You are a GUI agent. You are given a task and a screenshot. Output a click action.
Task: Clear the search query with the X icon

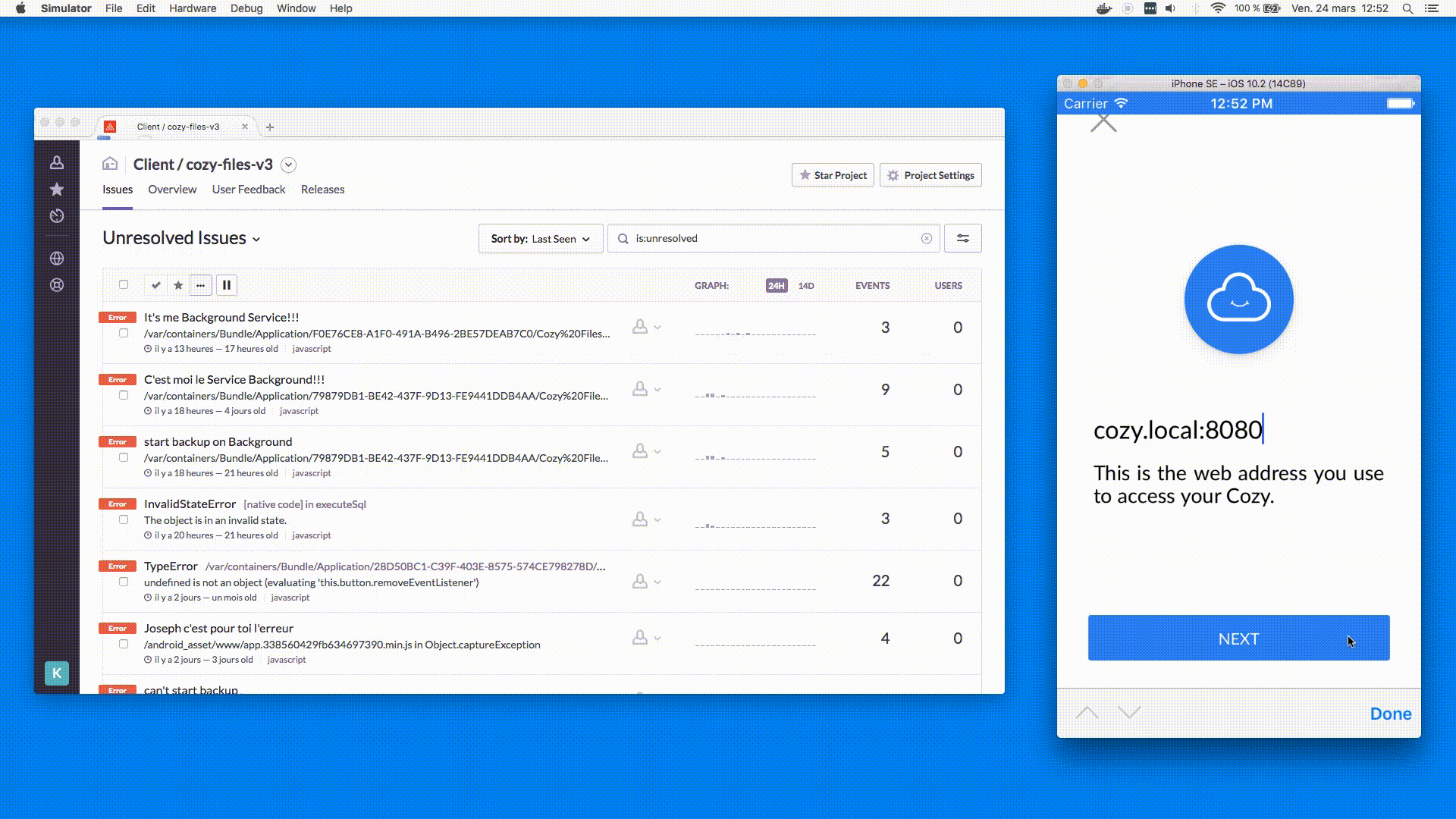[926, 238]
